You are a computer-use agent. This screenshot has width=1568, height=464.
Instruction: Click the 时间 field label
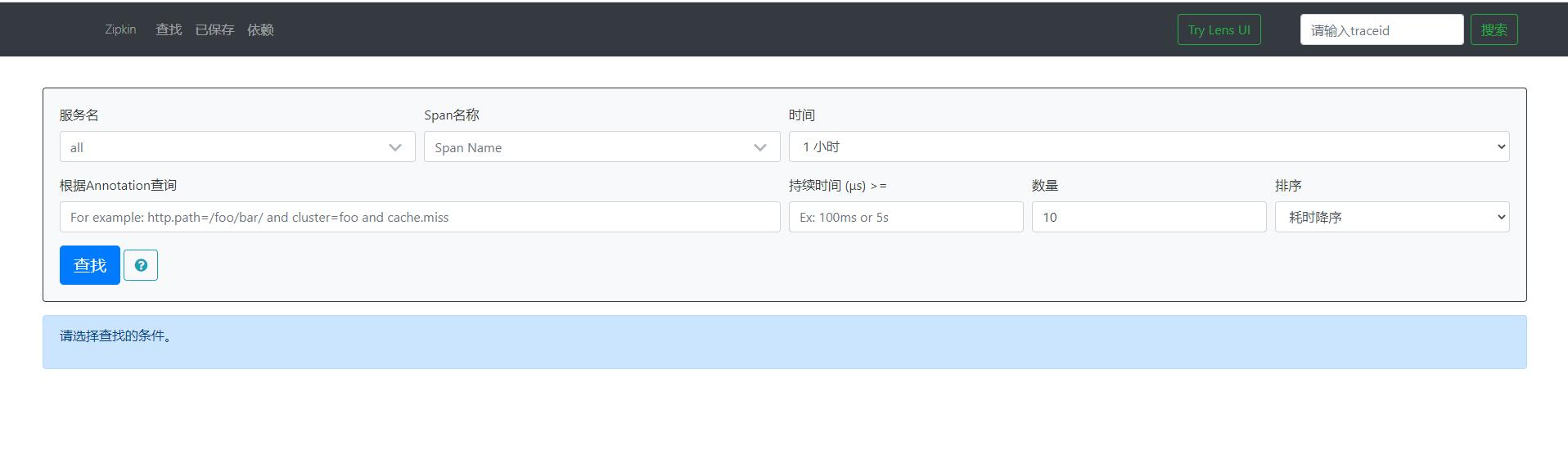(x=801, y=115)
